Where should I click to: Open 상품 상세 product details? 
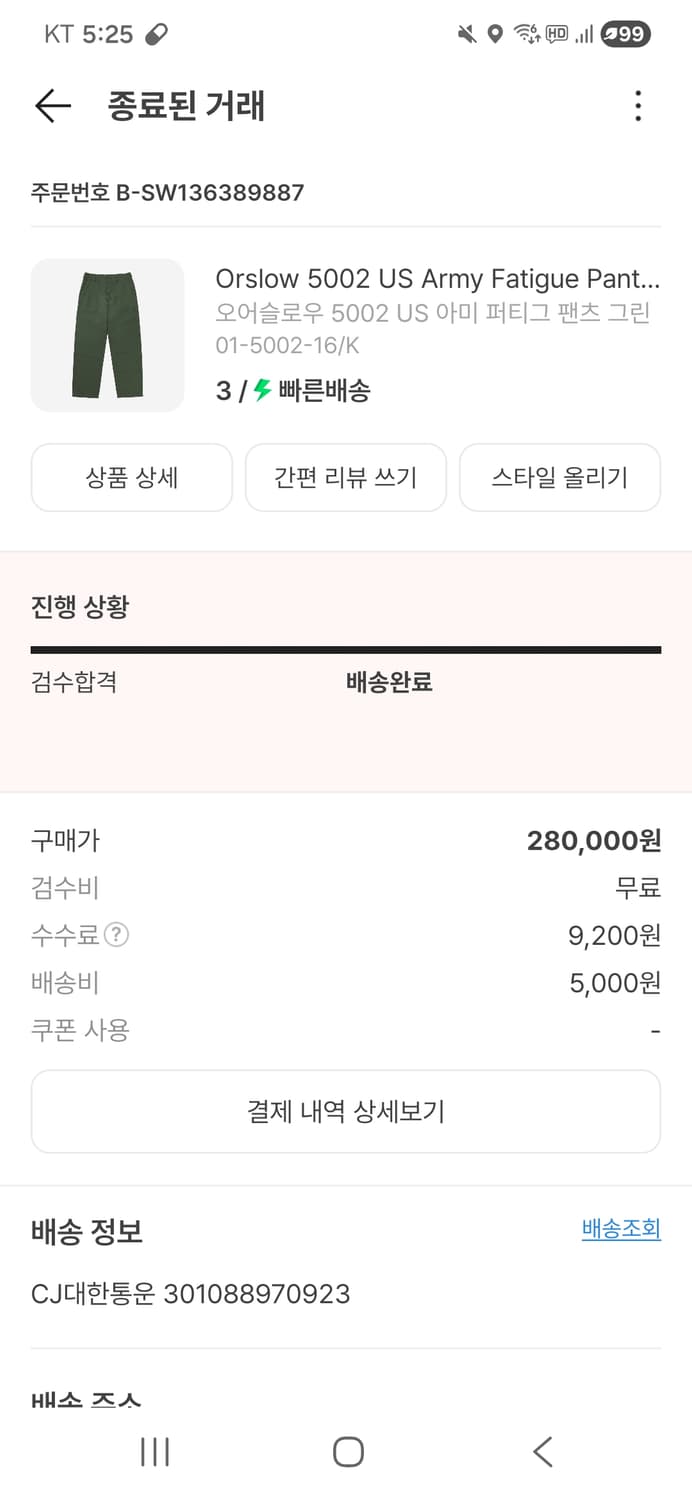(x=131, y=477)
